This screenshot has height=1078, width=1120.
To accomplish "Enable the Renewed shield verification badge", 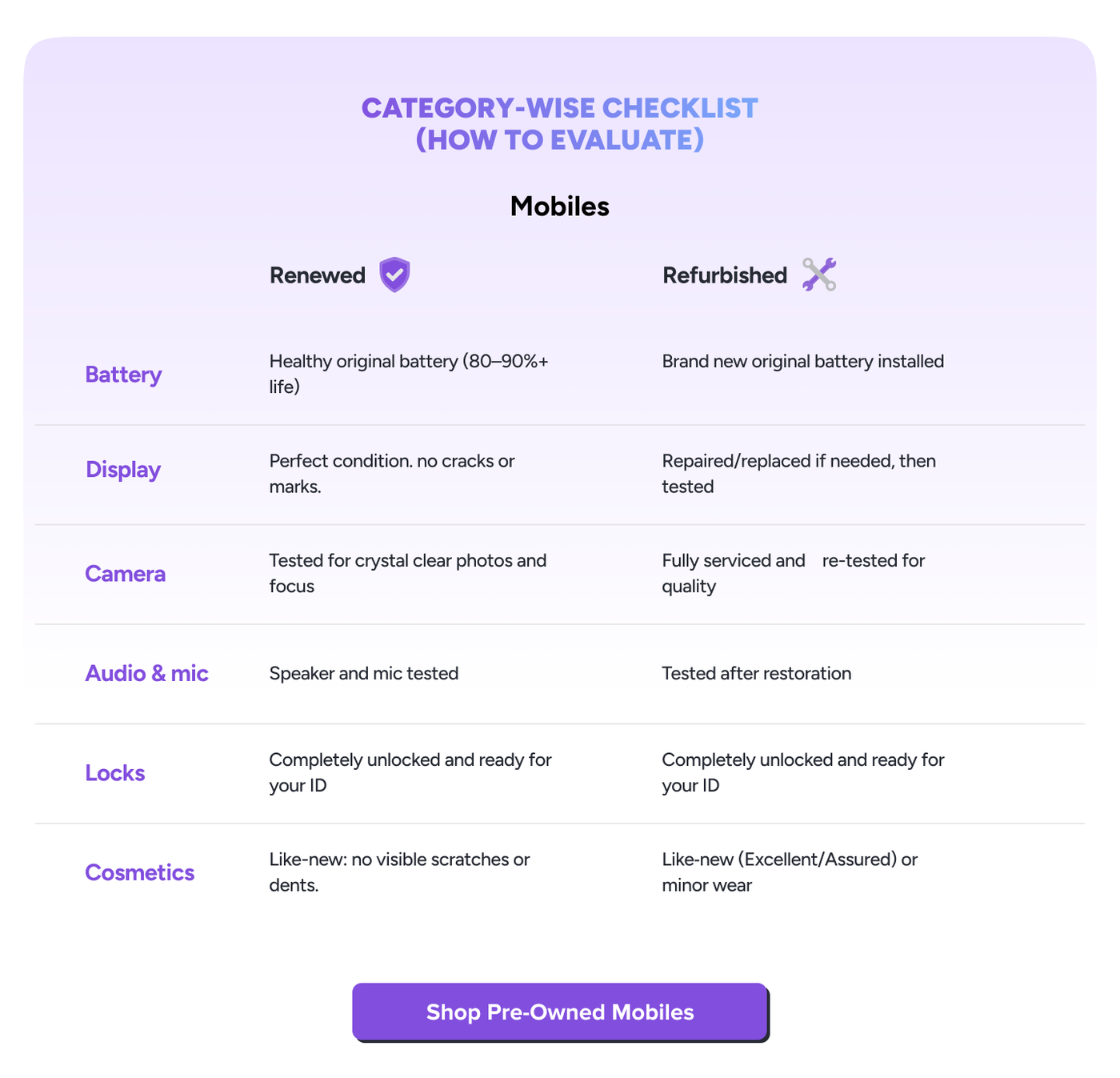I will pyautogui.click(x=394, y=275).
